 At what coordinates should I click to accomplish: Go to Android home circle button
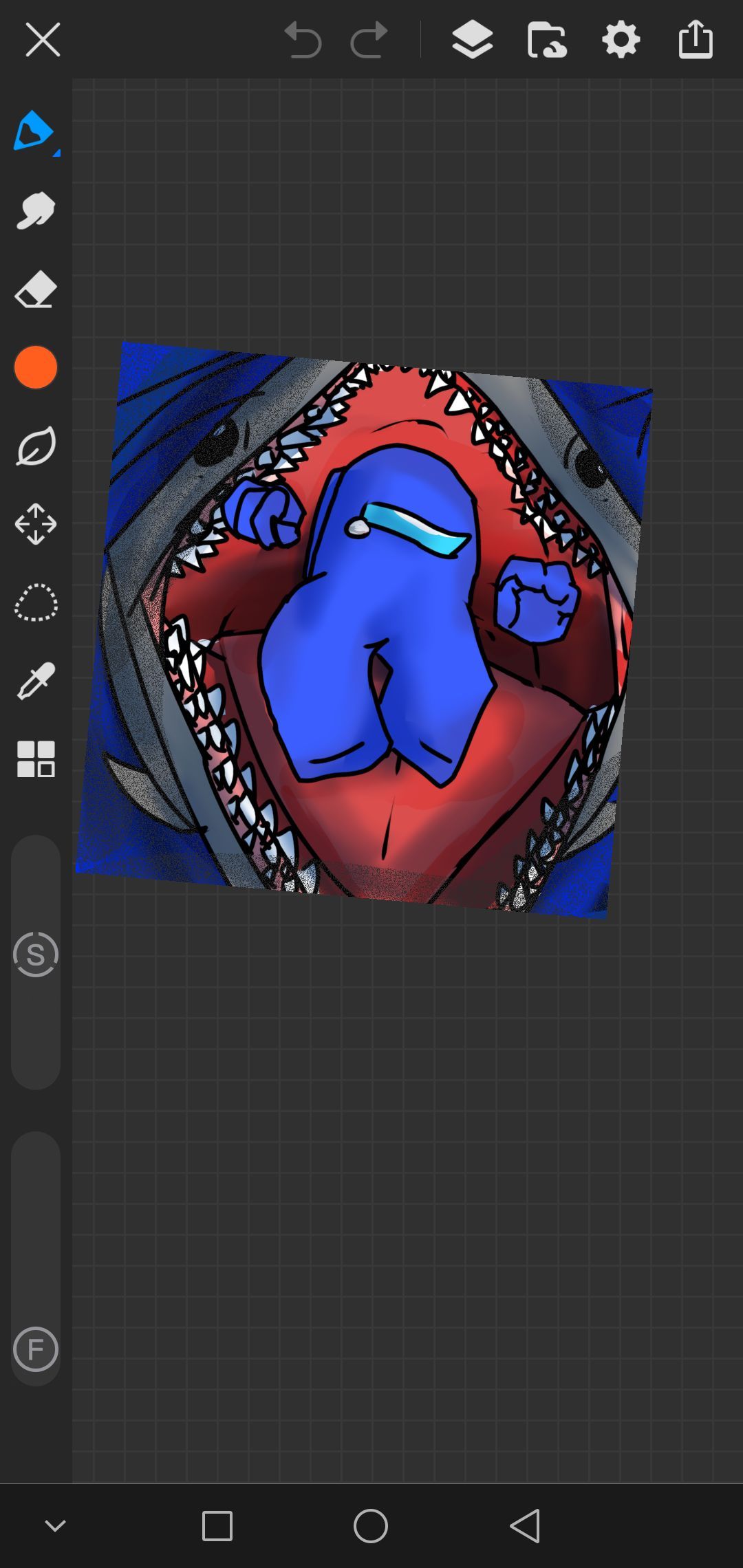[x=371, y=1526]
